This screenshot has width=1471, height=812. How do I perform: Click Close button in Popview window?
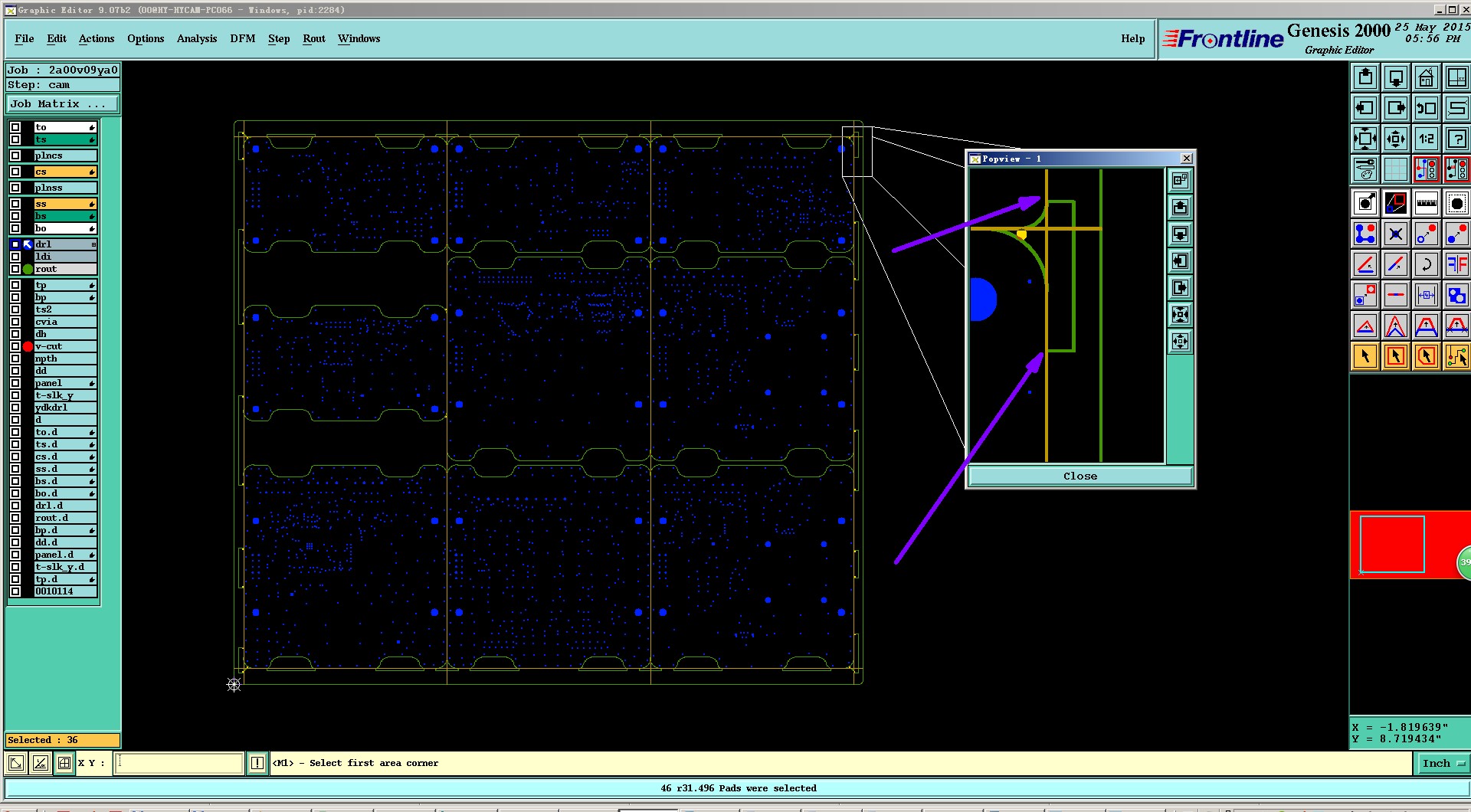coord(1080,476)
